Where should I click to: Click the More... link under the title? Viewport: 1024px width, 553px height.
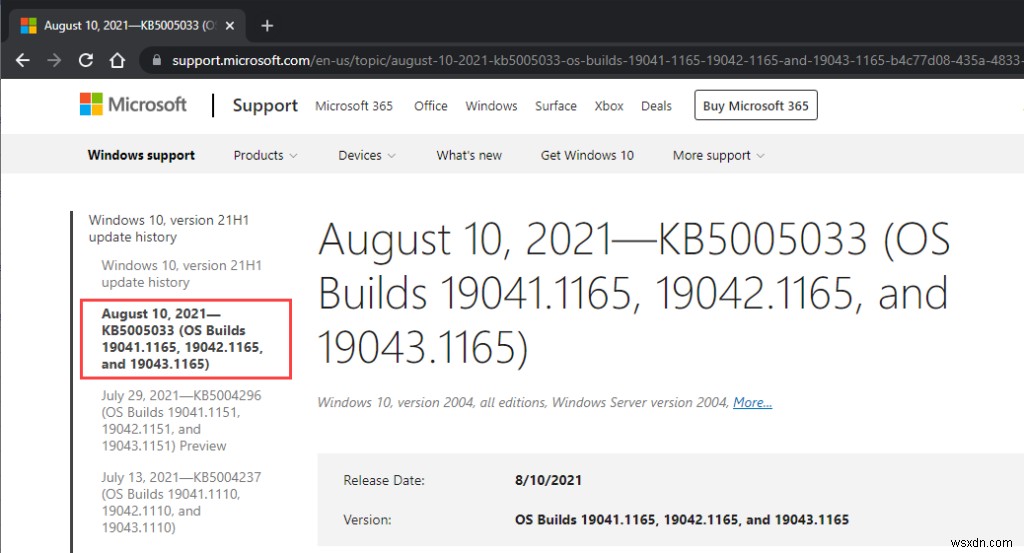coord(752,402)
